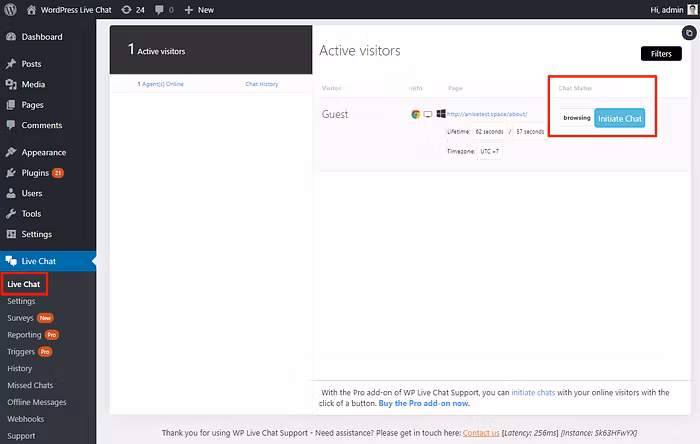This screenshot has height=444, width=700.
Task: Click the admin avatar in top-right corner
Action: (692, 9)
